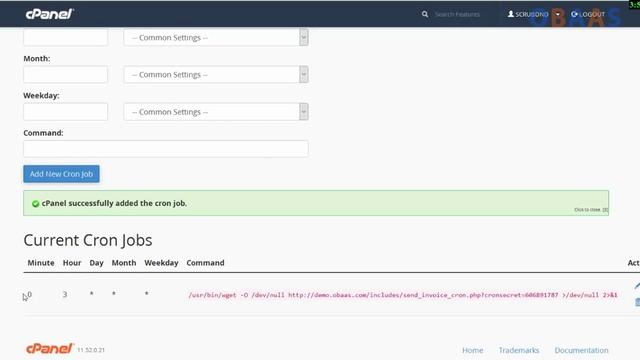Open the Documentation footer link
Screen dimensions: 640x360
pos(581,350)
